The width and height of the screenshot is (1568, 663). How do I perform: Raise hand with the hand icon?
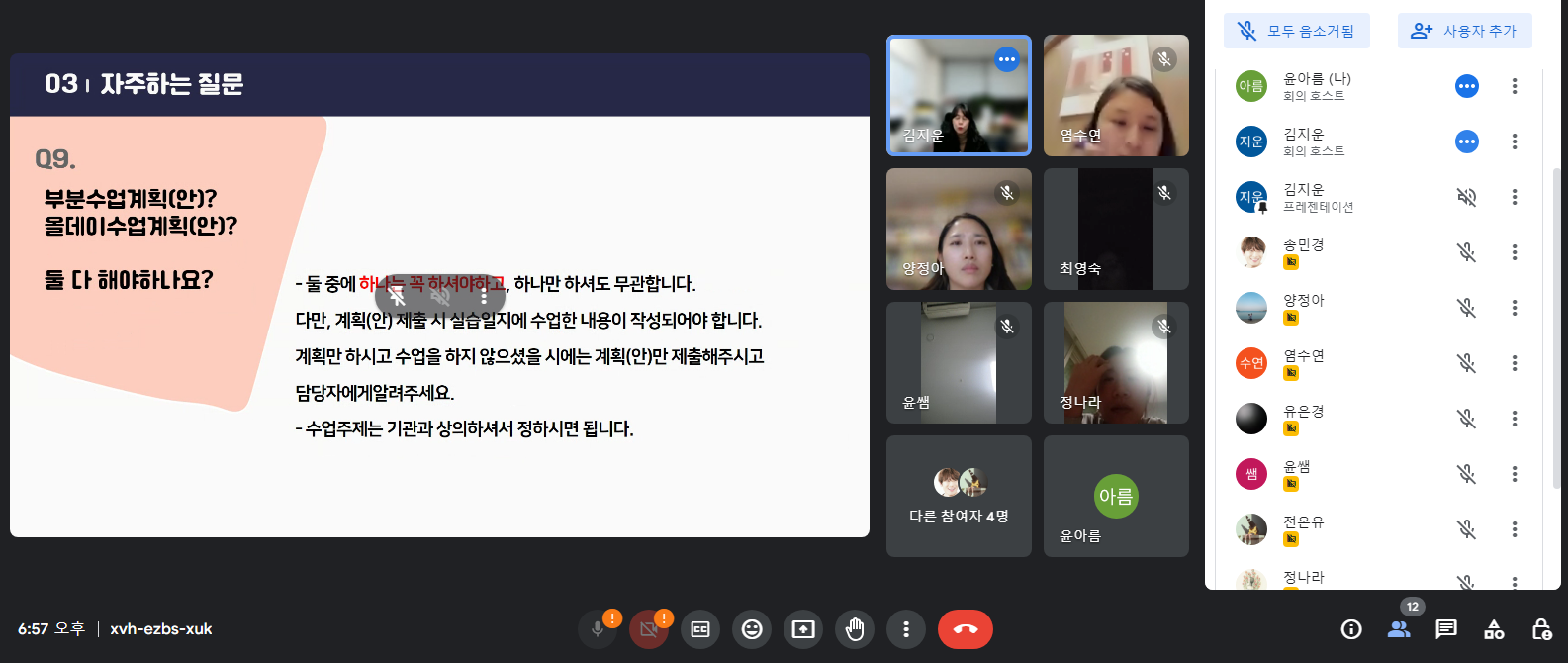pyautogui.click(x=855, y=629)
